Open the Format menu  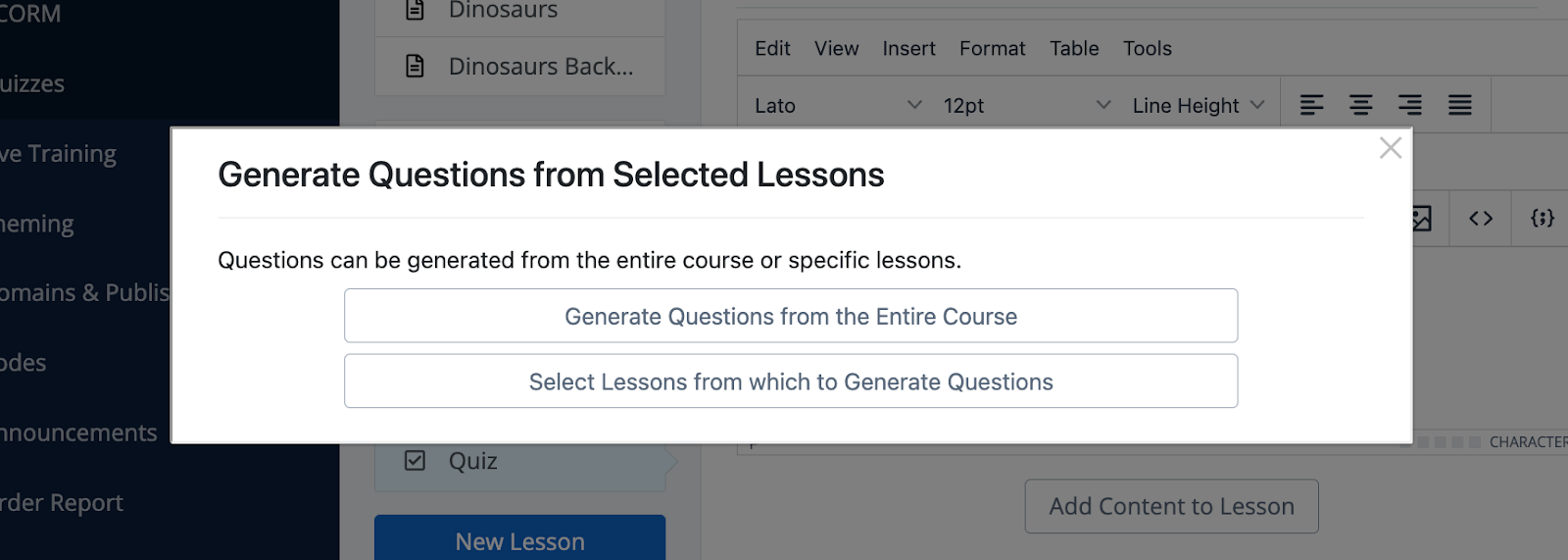point(992,48)
